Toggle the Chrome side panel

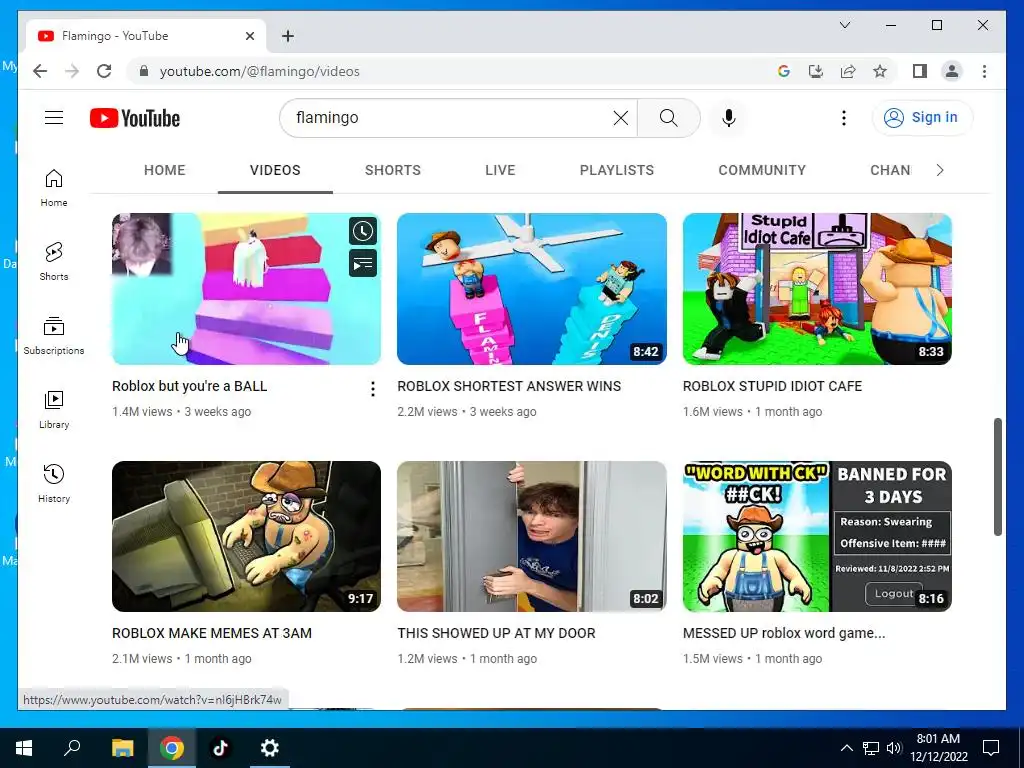[x=920, y=71]
